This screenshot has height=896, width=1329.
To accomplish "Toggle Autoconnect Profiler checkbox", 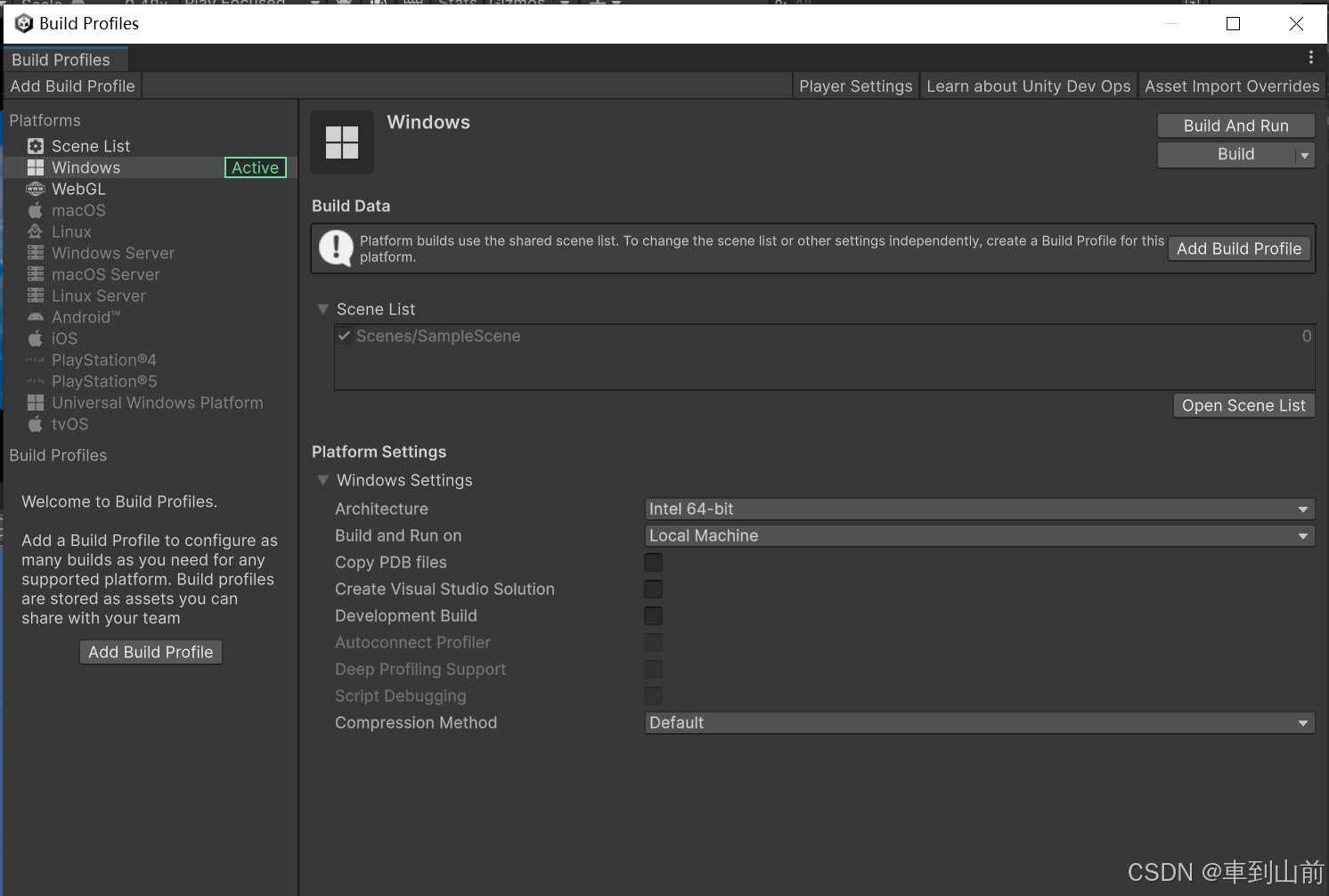I will pyautogui.click(x=654, y=642).
